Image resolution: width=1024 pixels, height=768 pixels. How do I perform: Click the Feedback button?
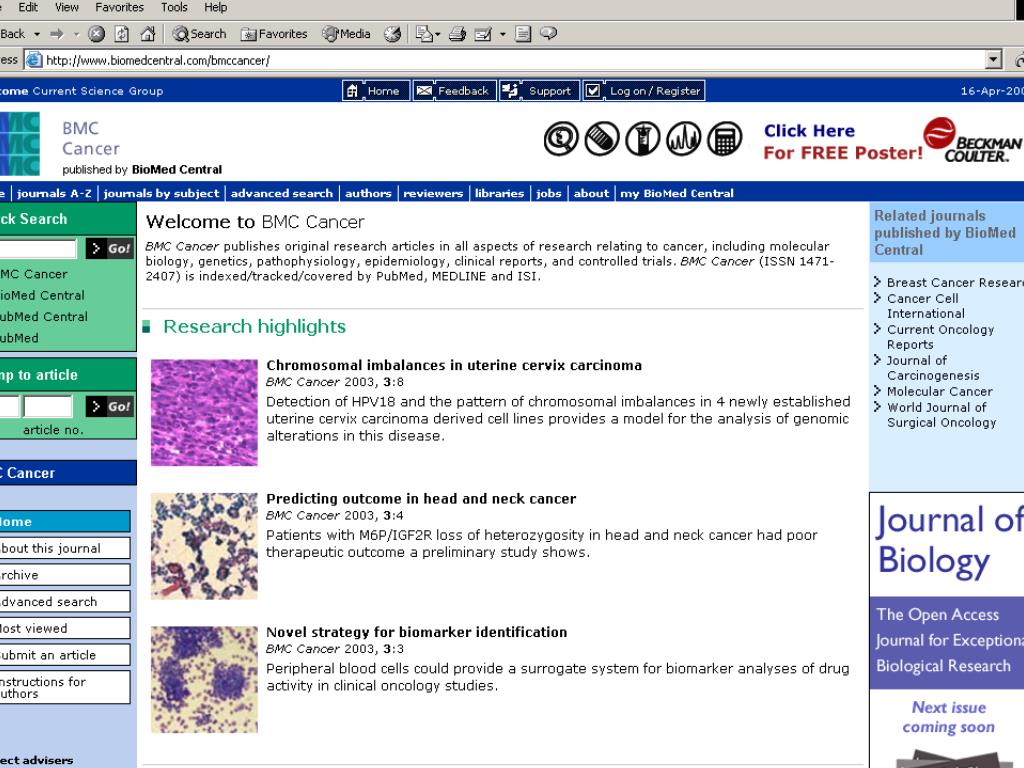click(455, 91)
